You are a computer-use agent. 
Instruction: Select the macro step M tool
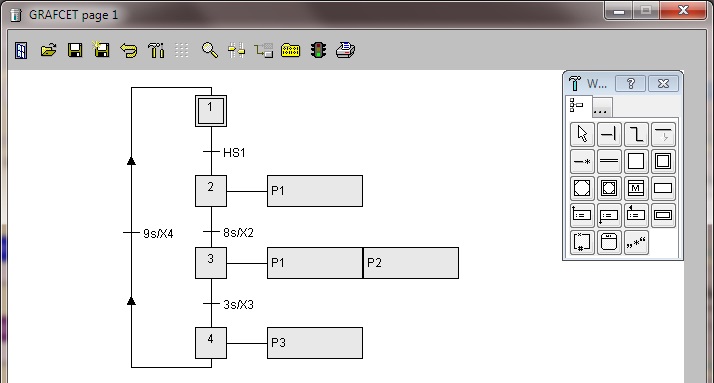pos(636,188)
